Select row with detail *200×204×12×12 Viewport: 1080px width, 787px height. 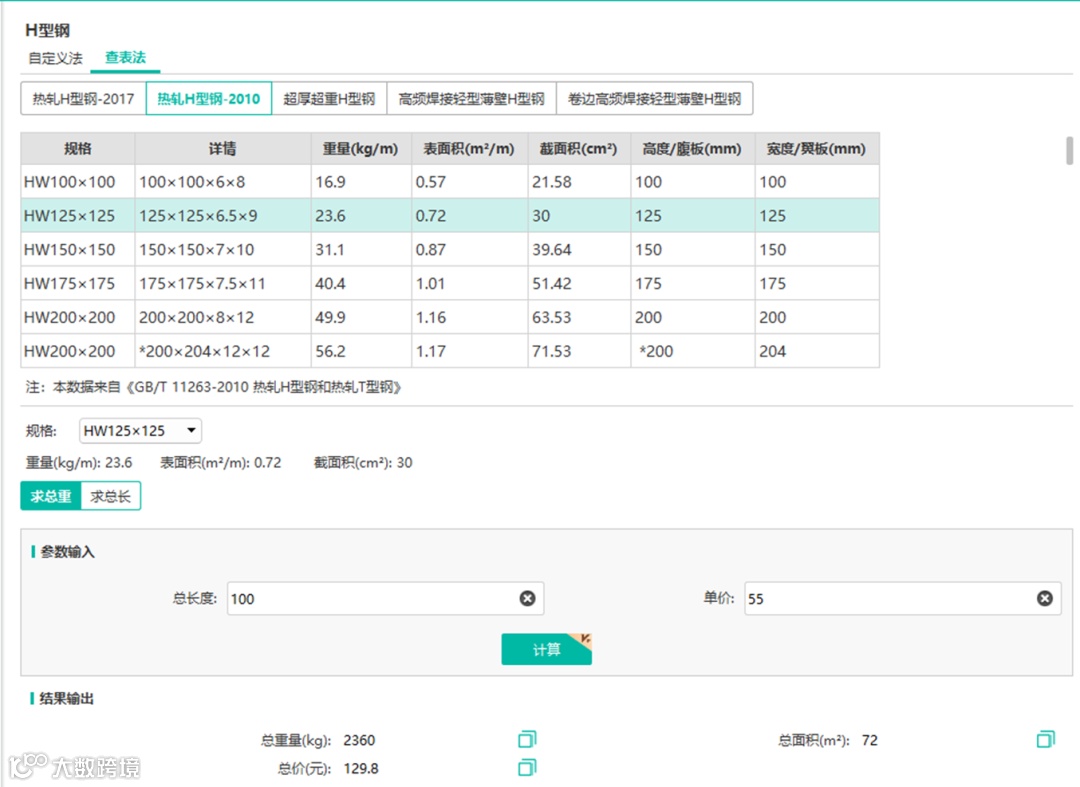(450, 350)
